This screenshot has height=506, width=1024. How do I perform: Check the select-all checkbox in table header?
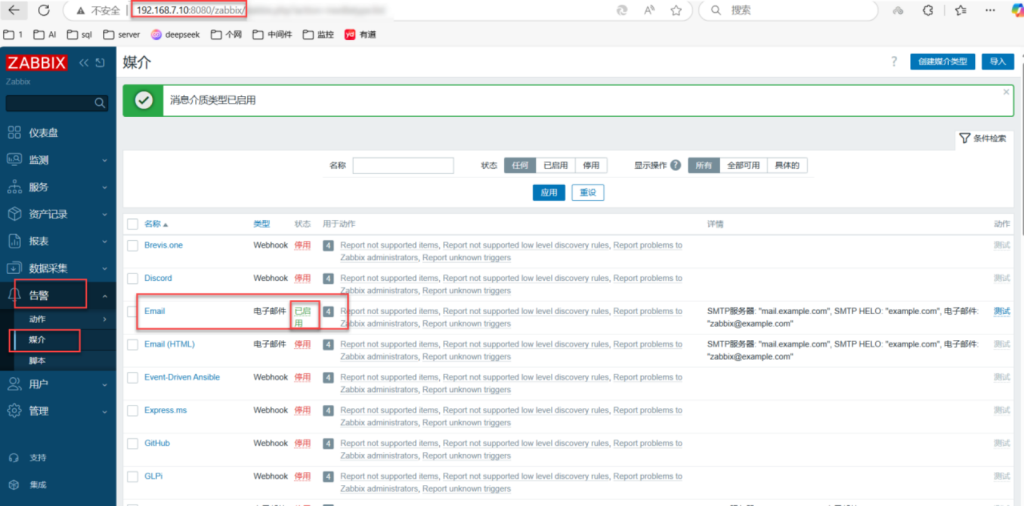pos(132,224)
